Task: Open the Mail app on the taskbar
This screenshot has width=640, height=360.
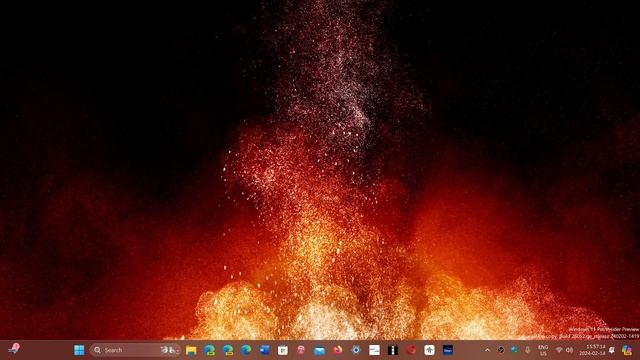Action: tap(320, 350)
